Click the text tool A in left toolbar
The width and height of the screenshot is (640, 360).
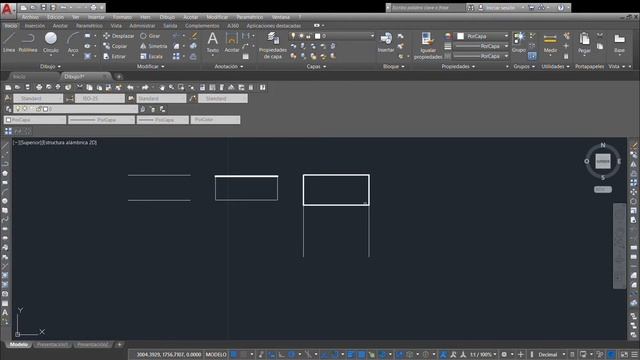5,313
